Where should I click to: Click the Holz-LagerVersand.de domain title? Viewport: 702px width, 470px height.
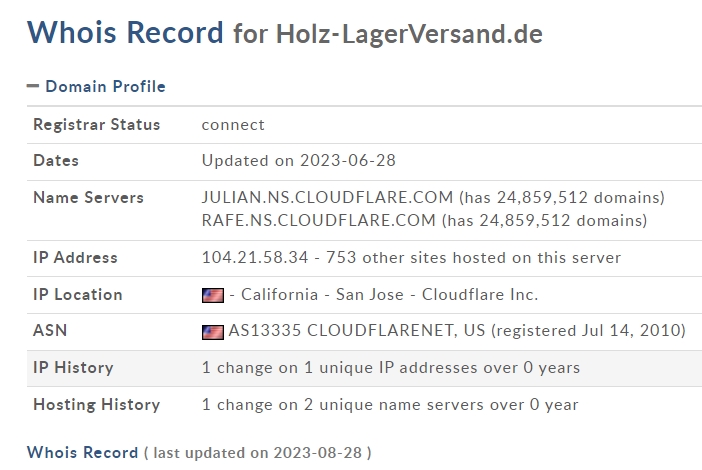click(409, 34)
